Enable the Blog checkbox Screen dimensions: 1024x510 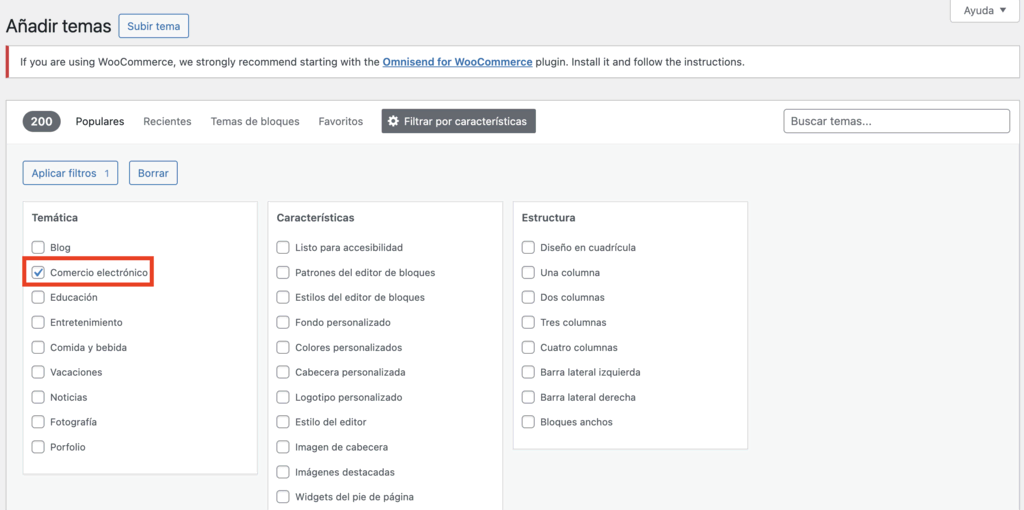pyautogui.click(x=39, y=247)
